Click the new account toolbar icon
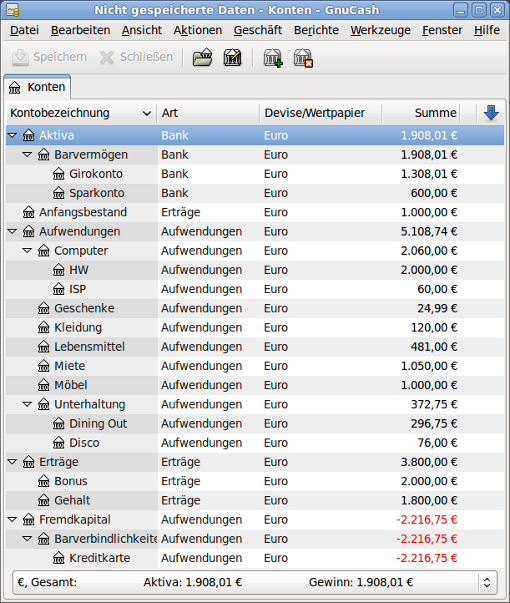 pyautogui.click(x=273, y=58)
